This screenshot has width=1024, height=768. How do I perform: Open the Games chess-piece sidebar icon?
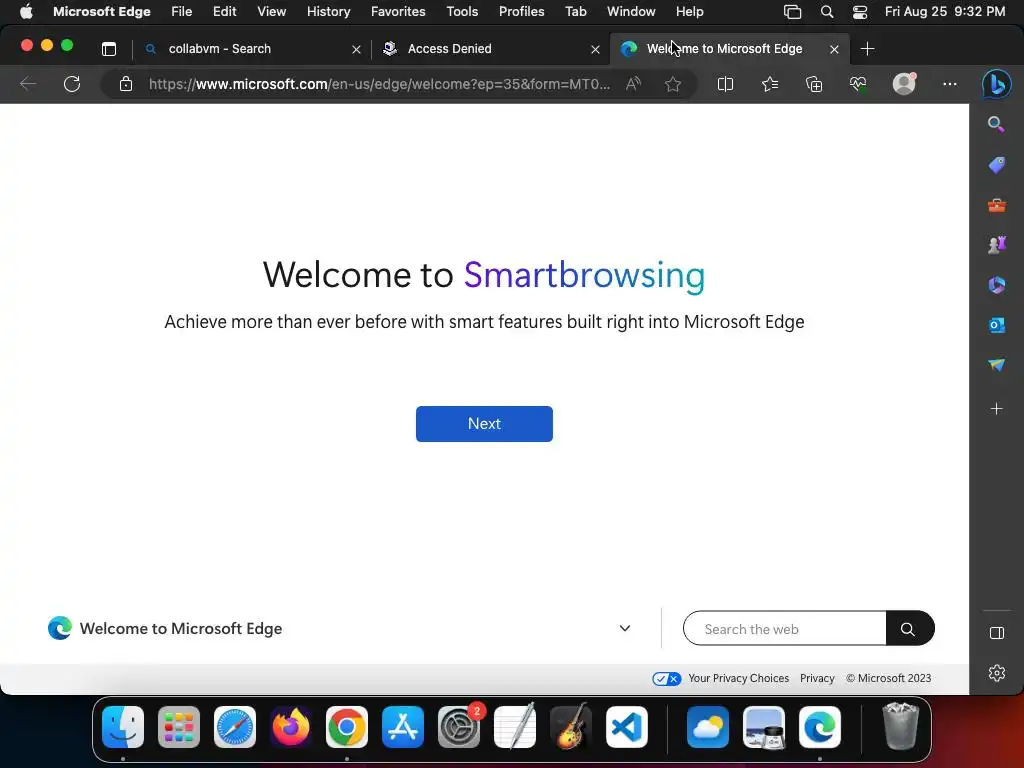tap(997, 245)
